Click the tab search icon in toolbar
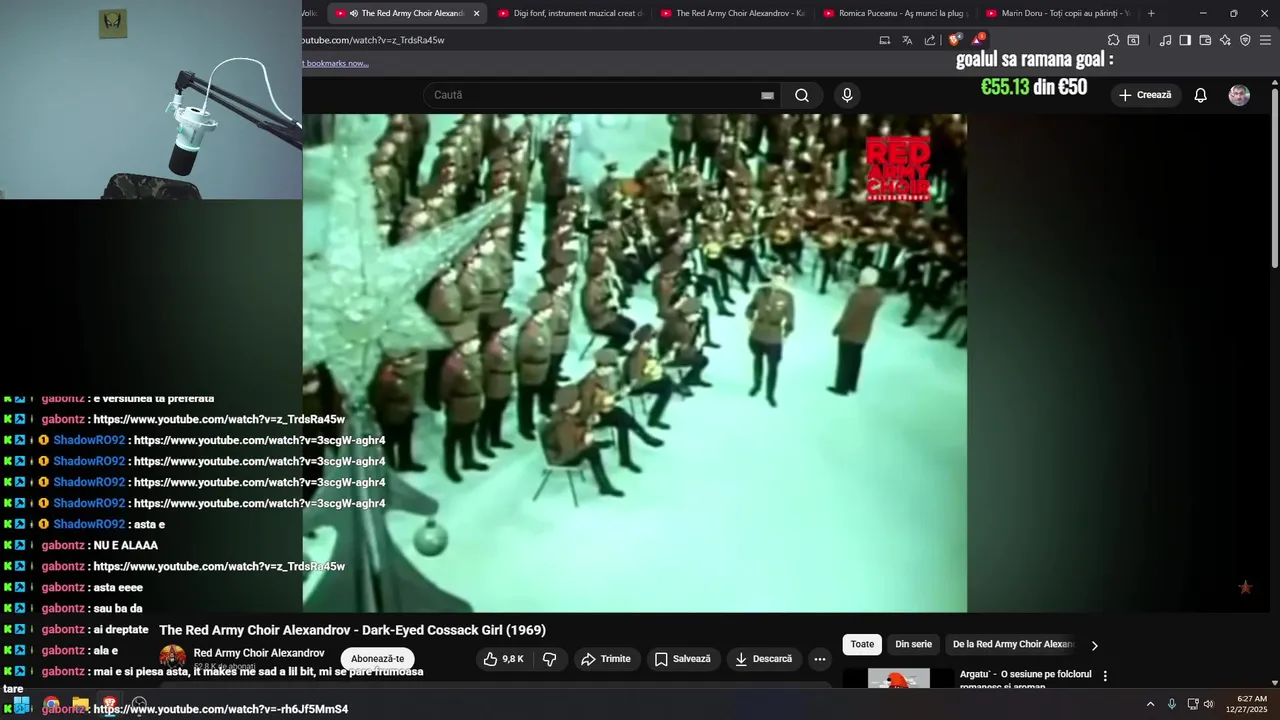The height and width of the screenshot is (720, 1280). pos(1133,40)
